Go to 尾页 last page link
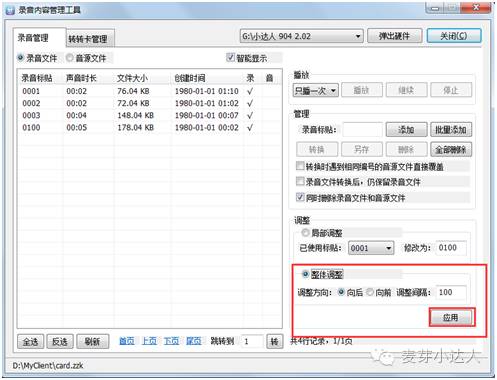The image size is (497, 380). 194,341
